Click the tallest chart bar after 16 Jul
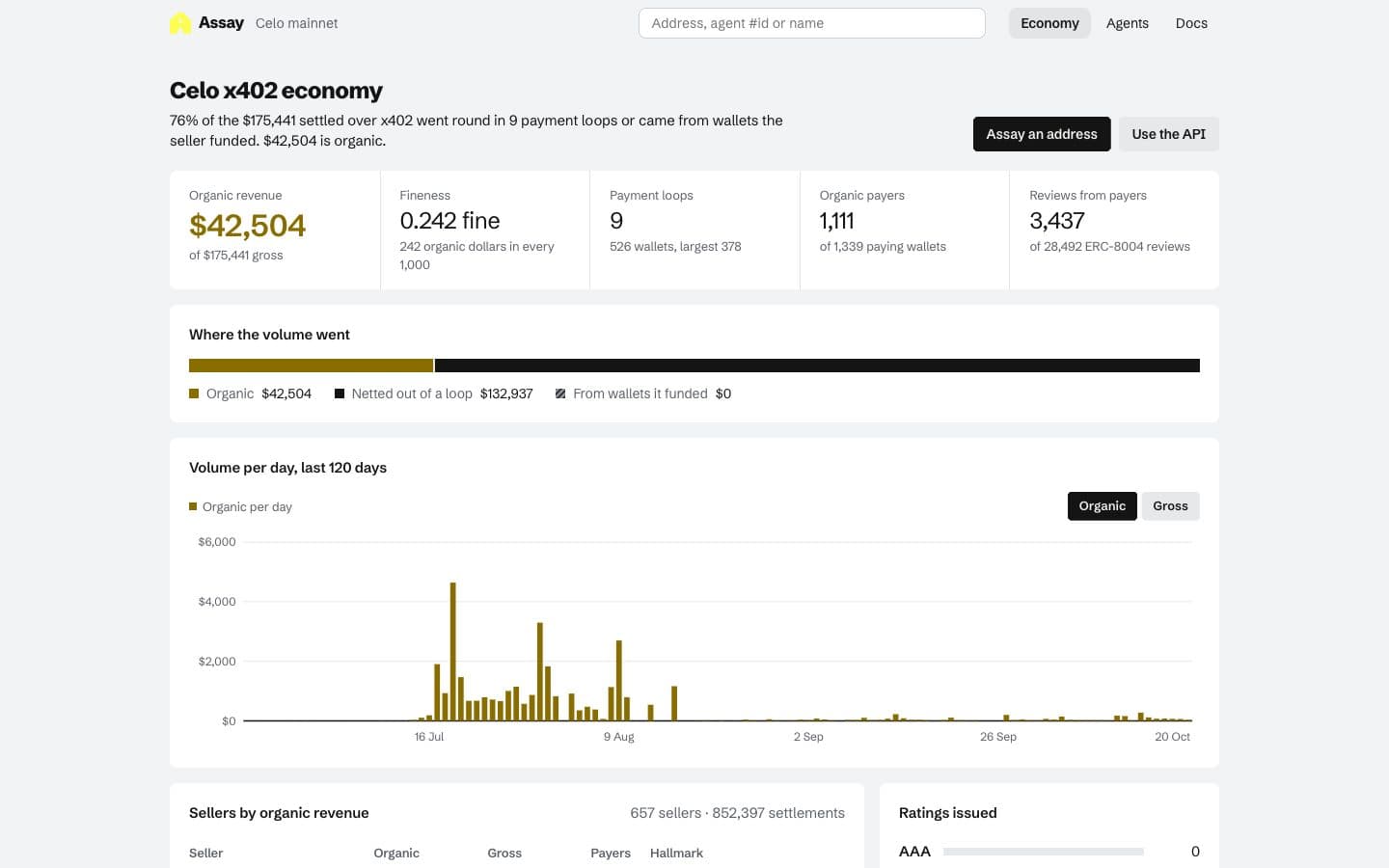Screen dimensions: 1389x868 tap(452, 651)
